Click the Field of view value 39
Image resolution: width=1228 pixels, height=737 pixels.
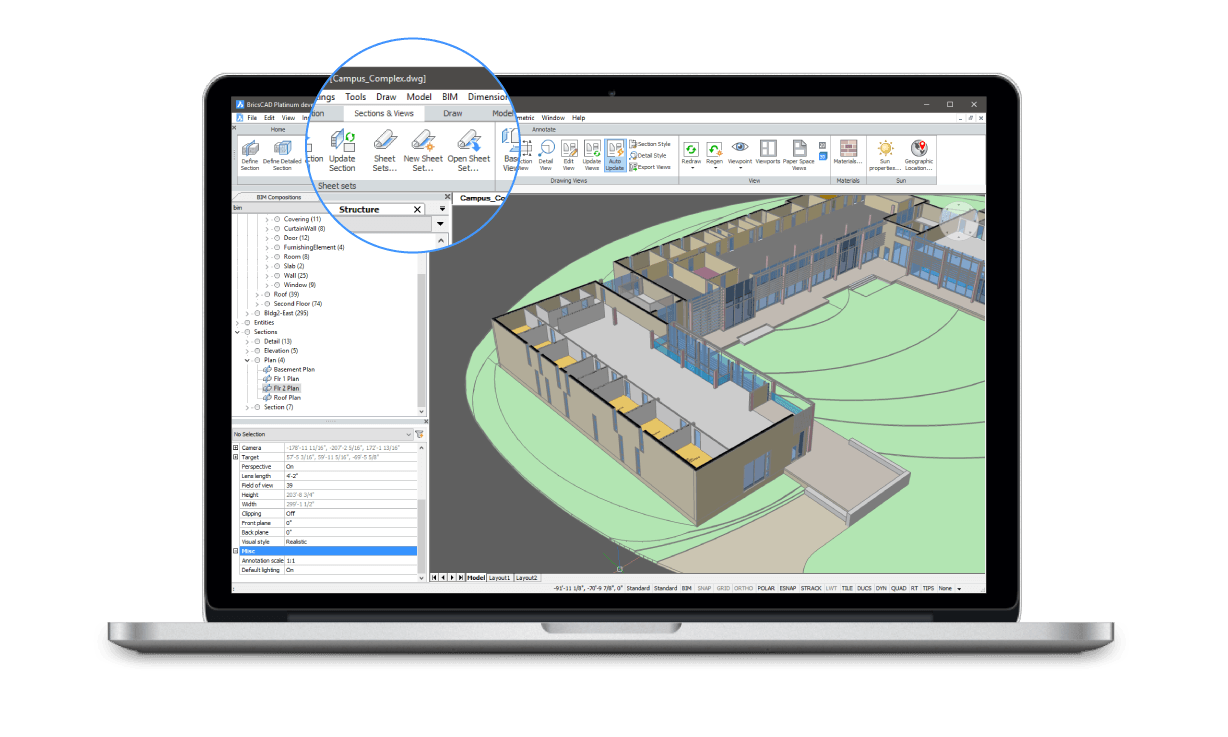tap(350, 485)
